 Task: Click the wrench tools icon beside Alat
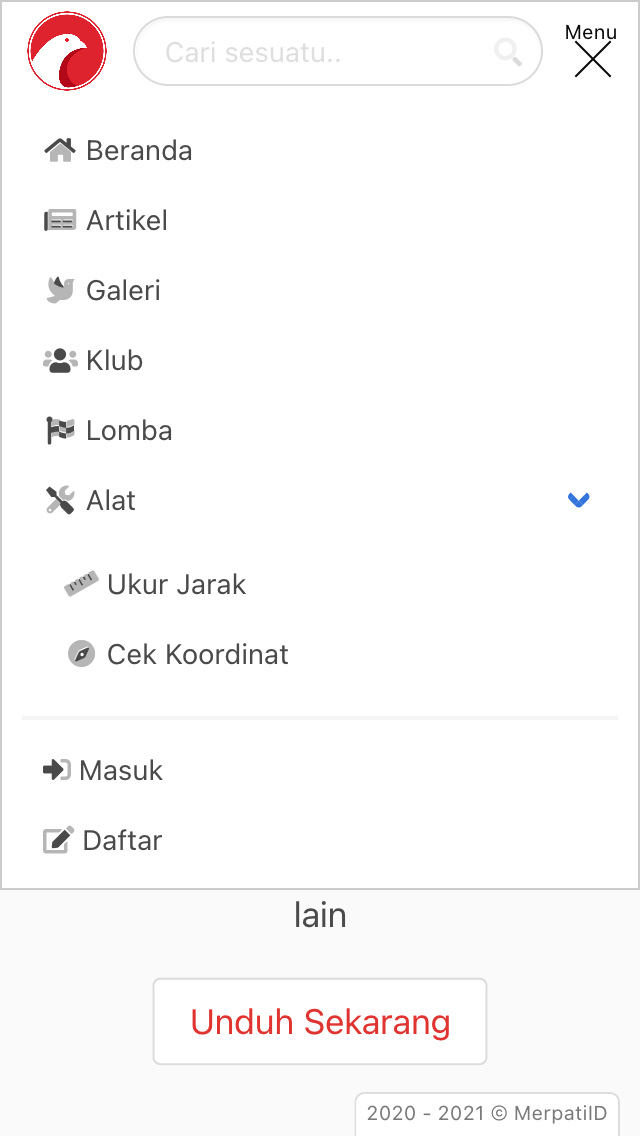[60, 501]
